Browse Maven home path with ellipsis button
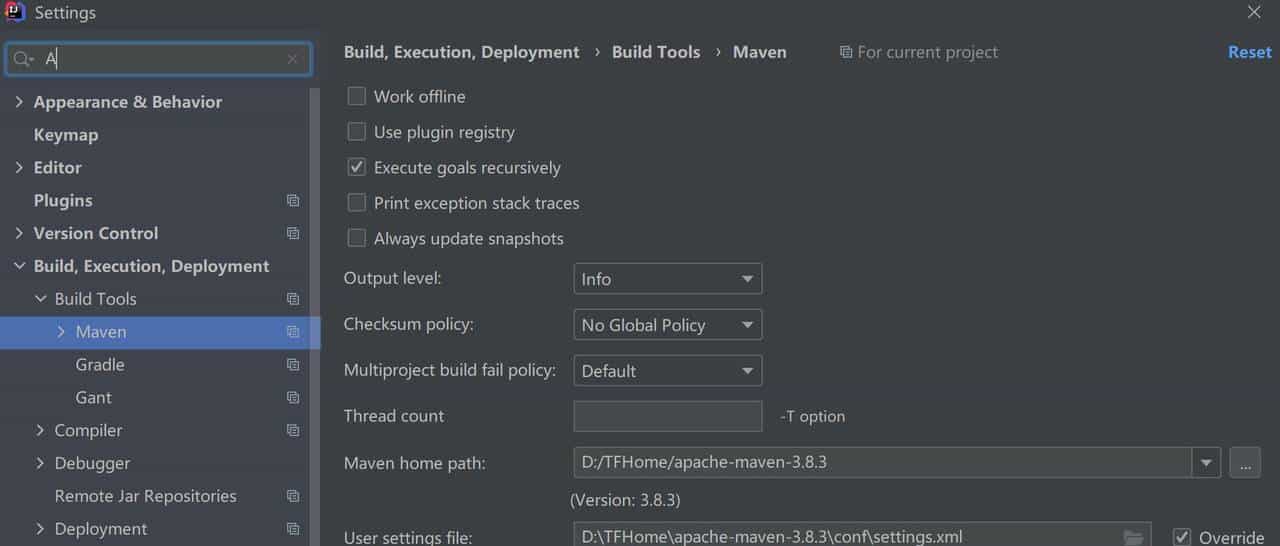 (x=1244, y=463)
